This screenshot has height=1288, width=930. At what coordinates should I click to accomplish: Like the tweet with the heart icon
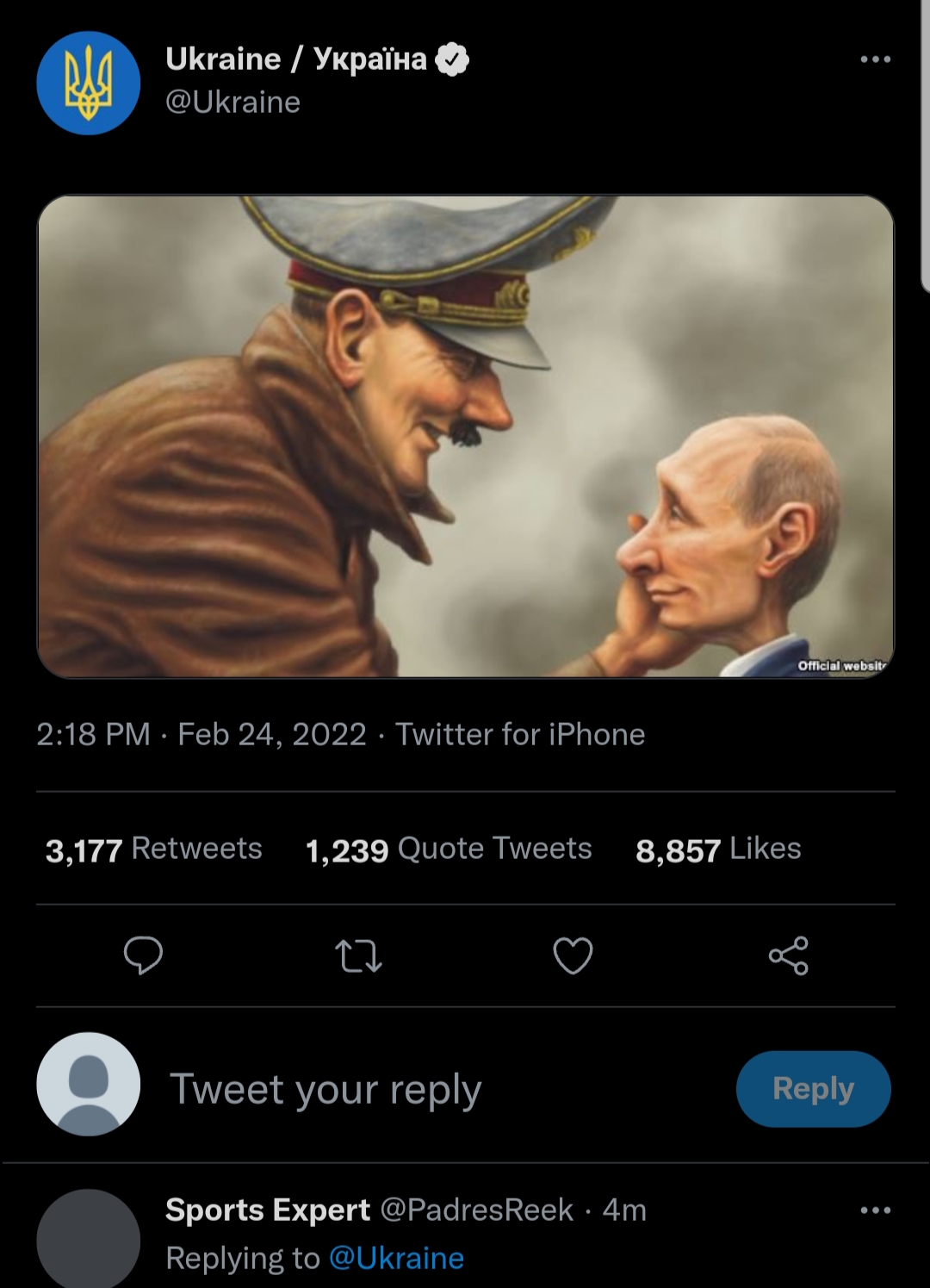pos(573,955)
